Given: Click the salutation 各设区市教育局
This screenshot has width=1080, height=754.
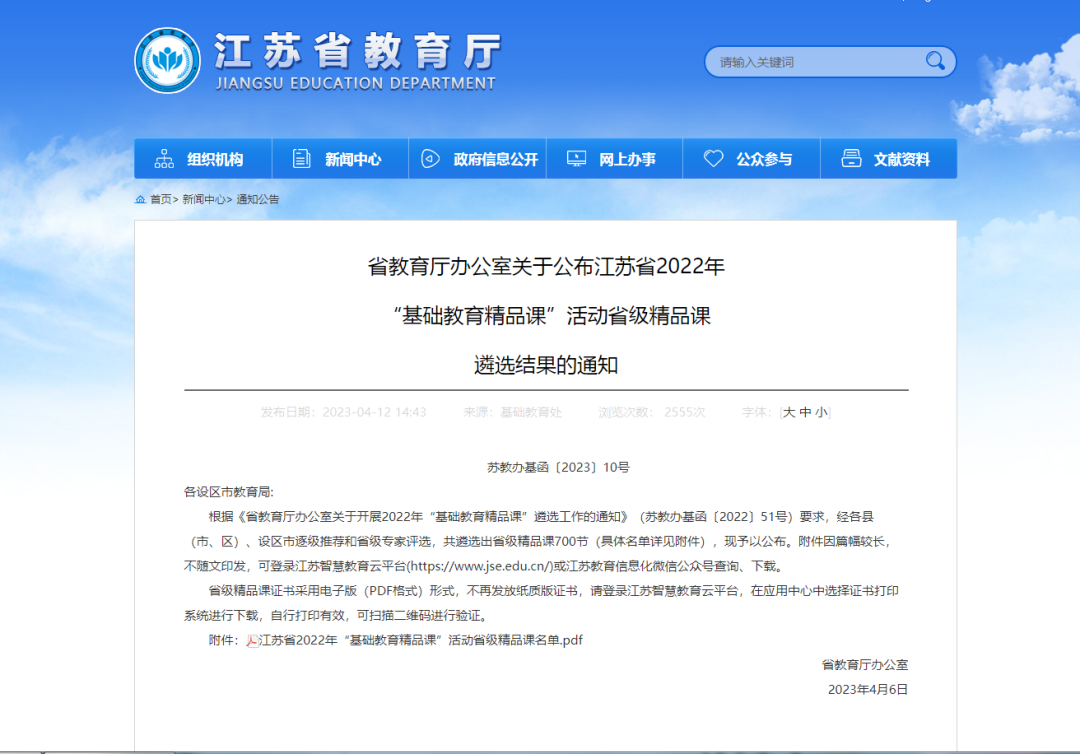Looking at the screenshot, I should click(x=228, y=492).
